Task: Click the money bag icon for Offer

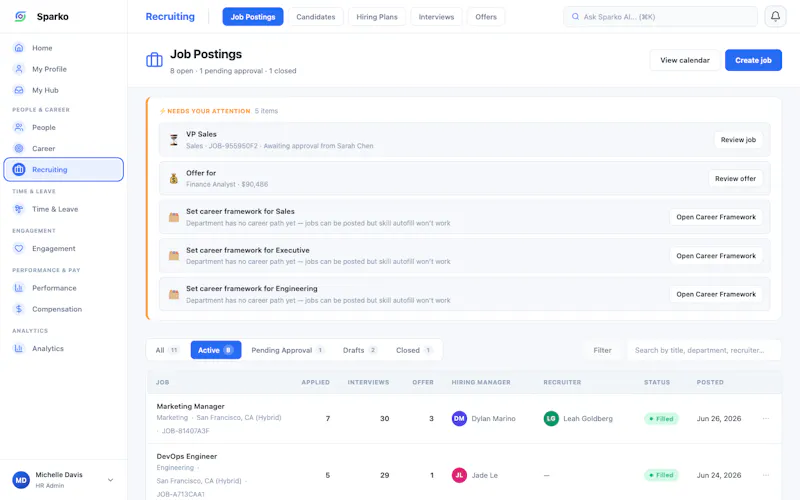Action: click(174, 179)
